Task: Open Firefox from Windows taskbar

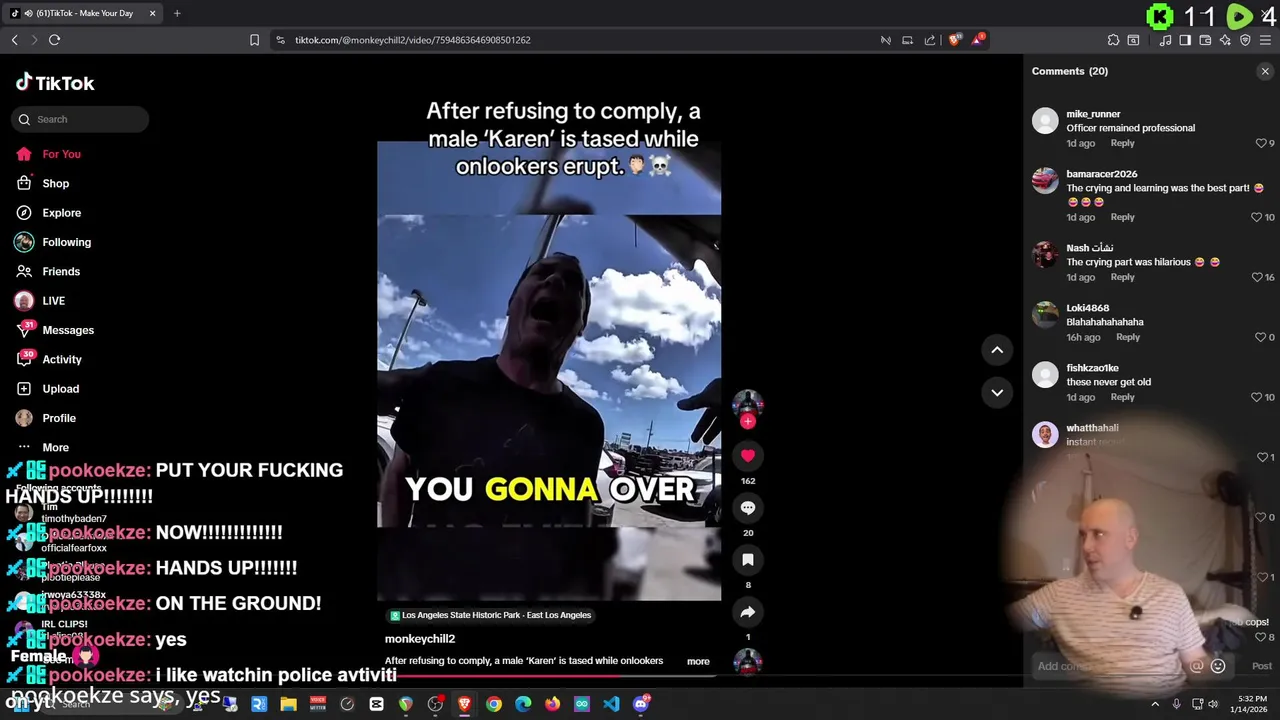Action: 553,704
